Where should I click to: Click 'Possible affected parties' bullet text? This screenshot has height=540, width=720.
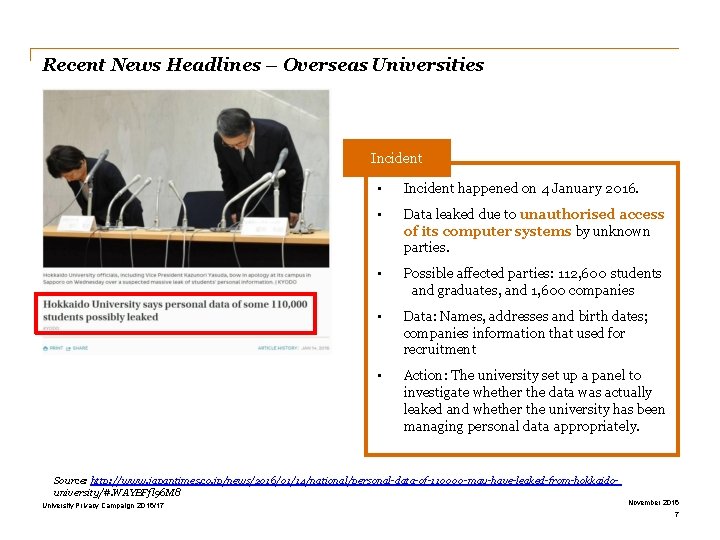coord(532,281)
